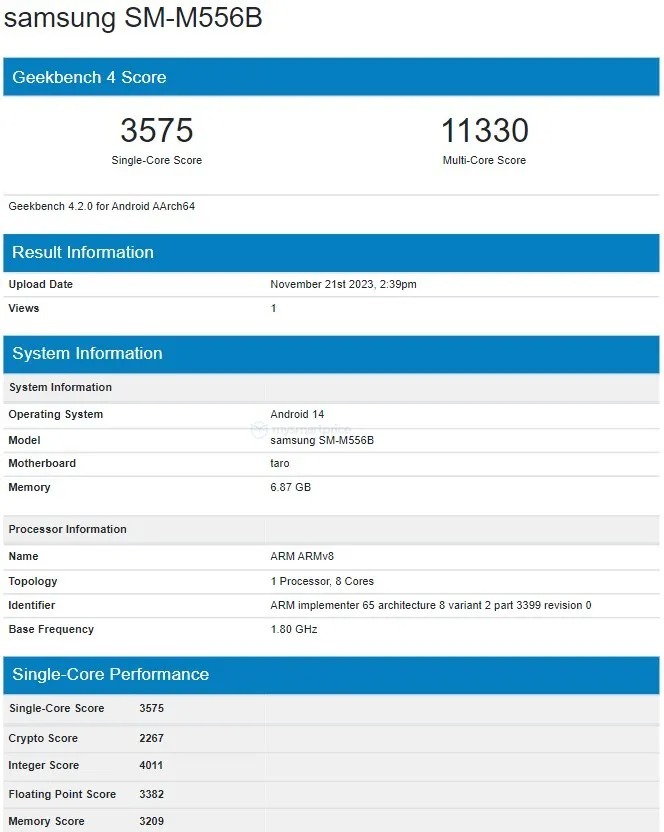Click the Processor Information subheading
The height and width of the screenshot is (832, 664).
click(x=68, y=529)
